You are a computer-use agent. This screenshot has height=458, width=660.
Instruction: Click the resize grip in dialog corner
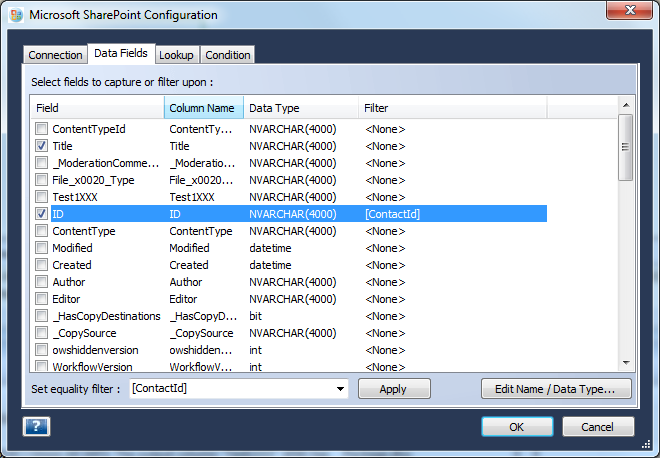(646, 444)
